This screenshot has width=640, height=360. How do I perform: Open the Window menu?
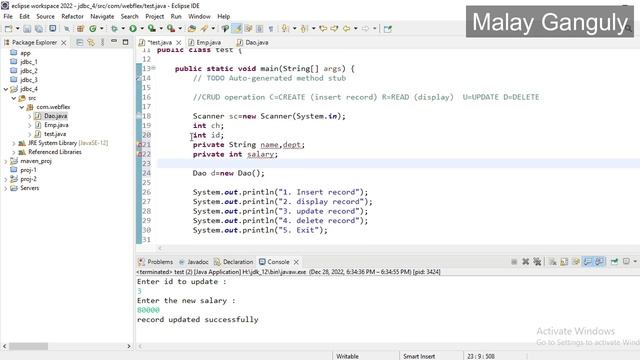click(199, 16)
